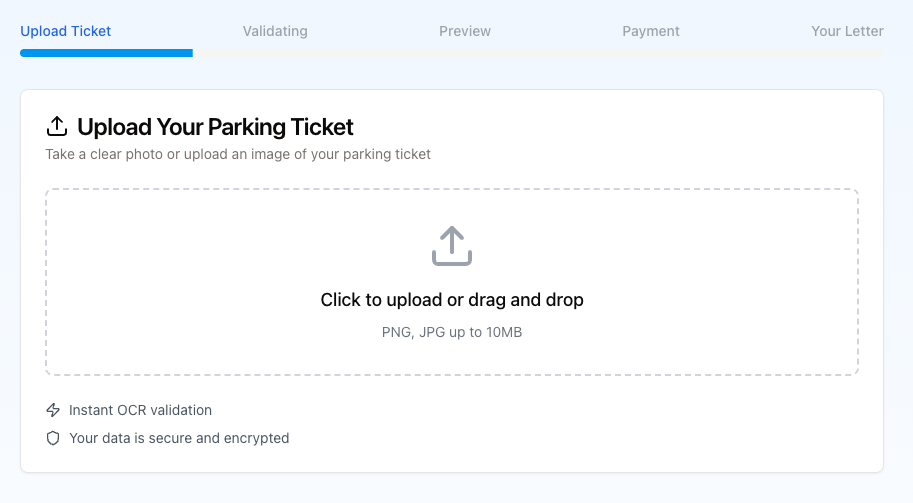This screenshot has width=913, height=503.
Task: Click the "Take a clear photo" subtitle text
Action: (238, 154)
